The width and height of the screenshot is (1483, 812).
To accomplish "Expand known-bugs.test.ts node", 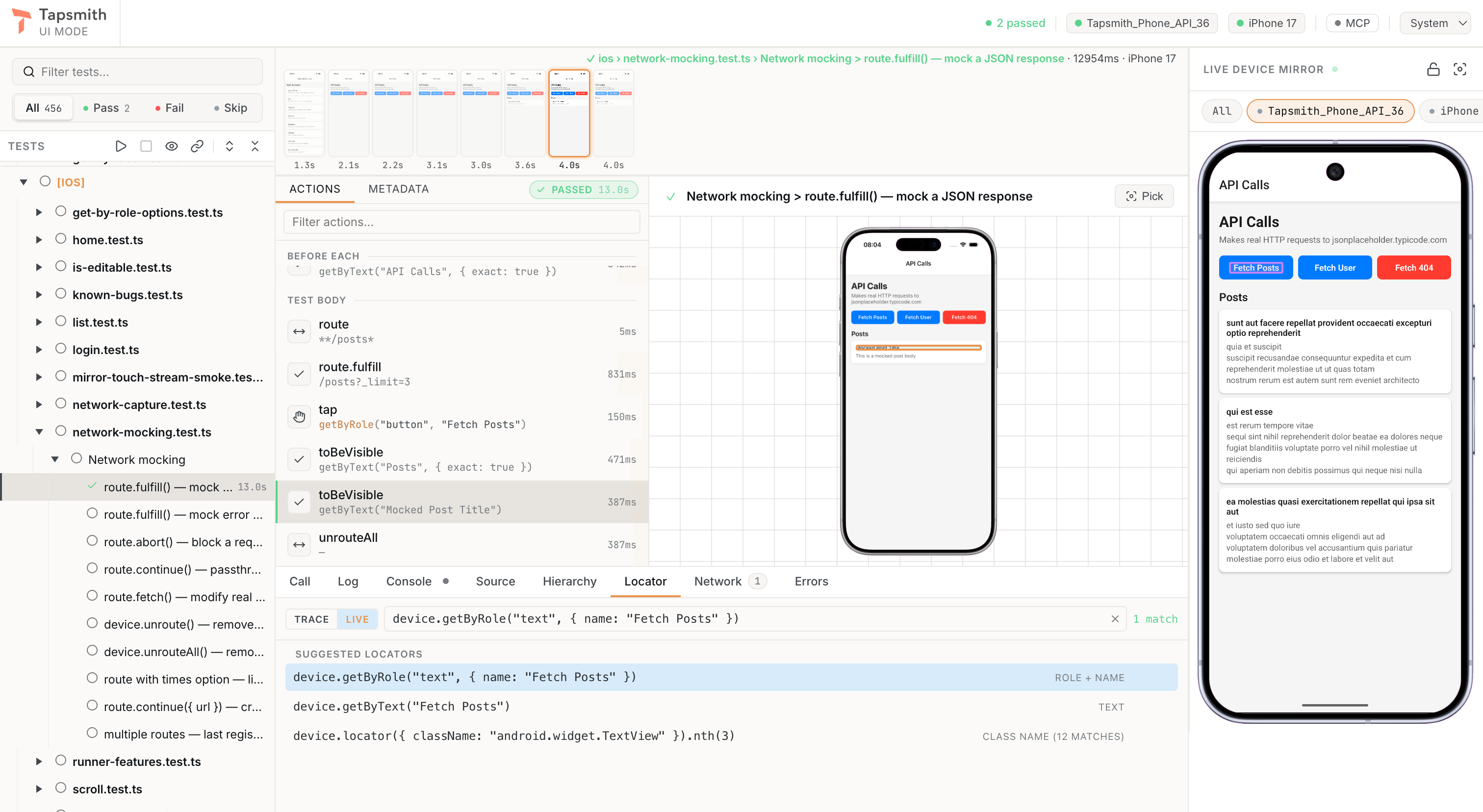I will coord(39,295).
